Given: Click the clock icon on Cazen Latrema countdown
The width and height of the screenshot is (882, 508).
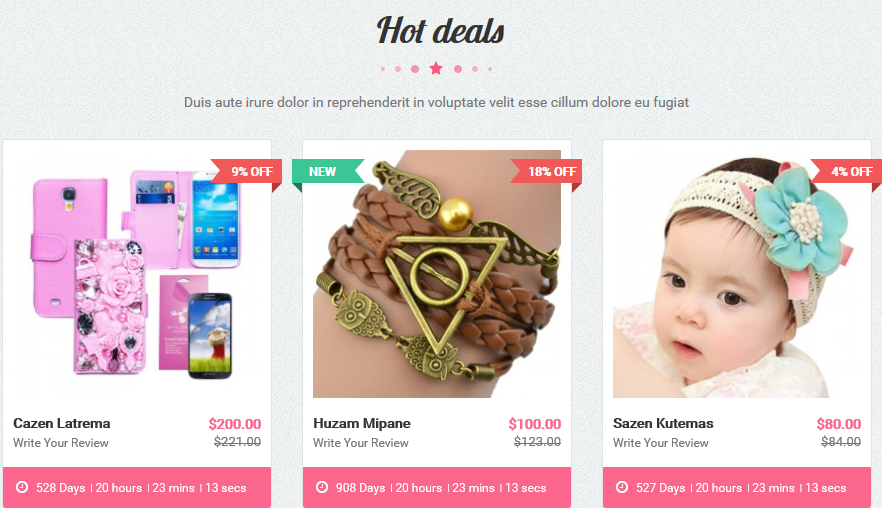Looking at the screenshot, I should point(22,487).
